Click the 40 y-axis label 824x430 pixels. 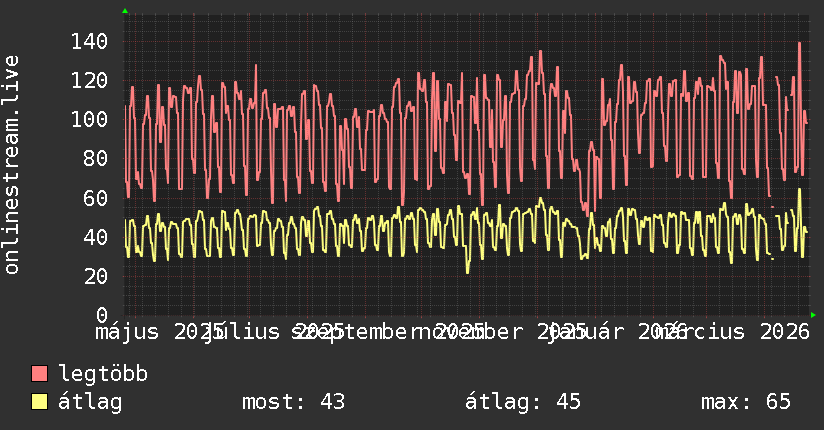(95, 237)
